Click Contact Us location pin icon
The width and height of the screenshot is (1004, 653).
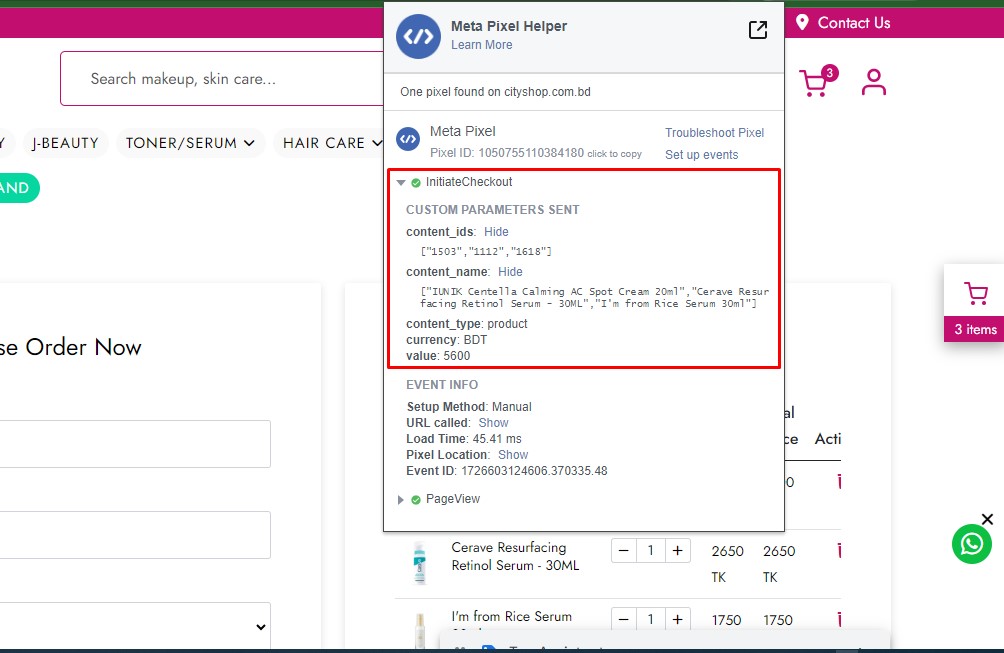coord(802,23)
